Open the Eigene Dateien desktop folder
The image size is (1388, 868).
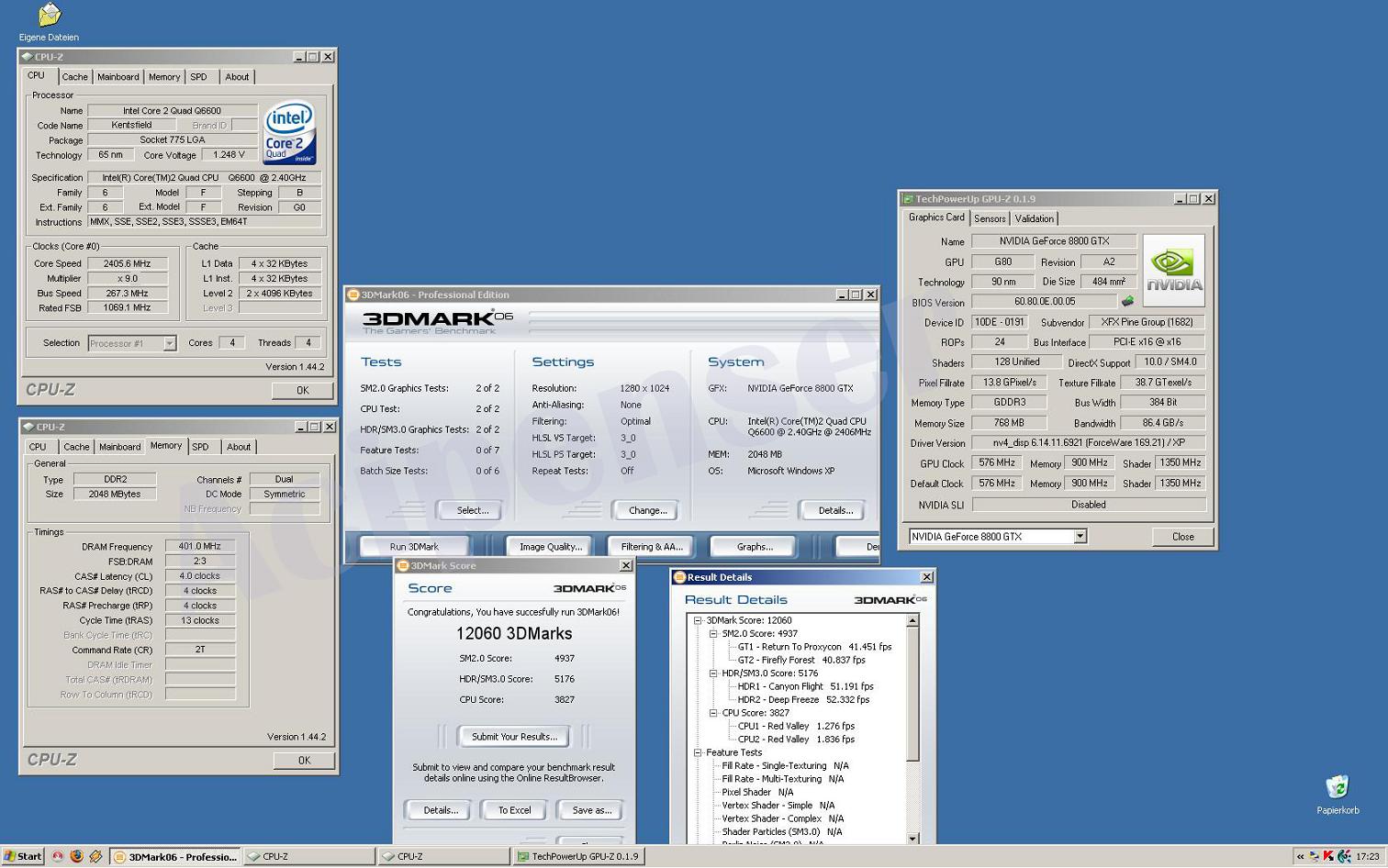coord(49,22)
